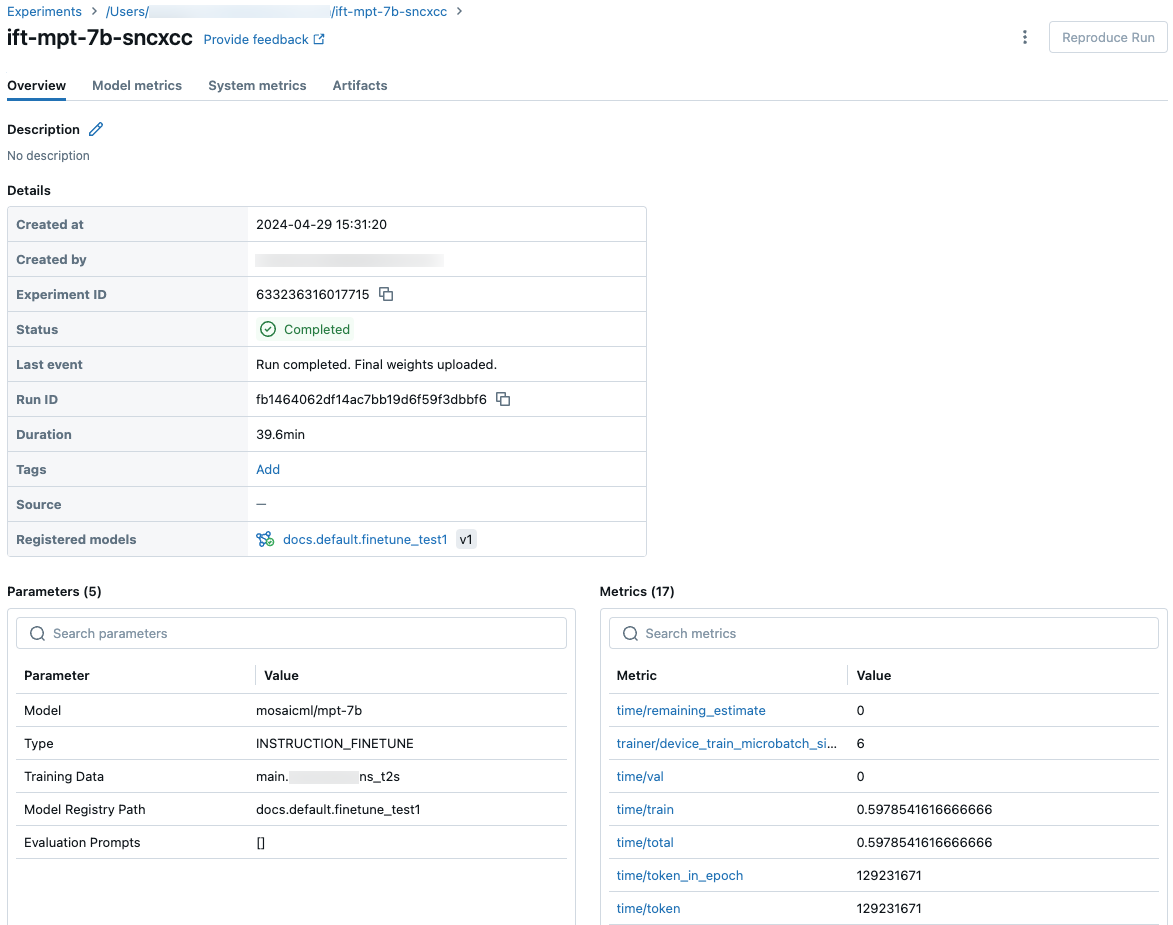Type in the Search parameters field
The width and height of the screenshot is (1173, 925).
click(x=300, y=634)
